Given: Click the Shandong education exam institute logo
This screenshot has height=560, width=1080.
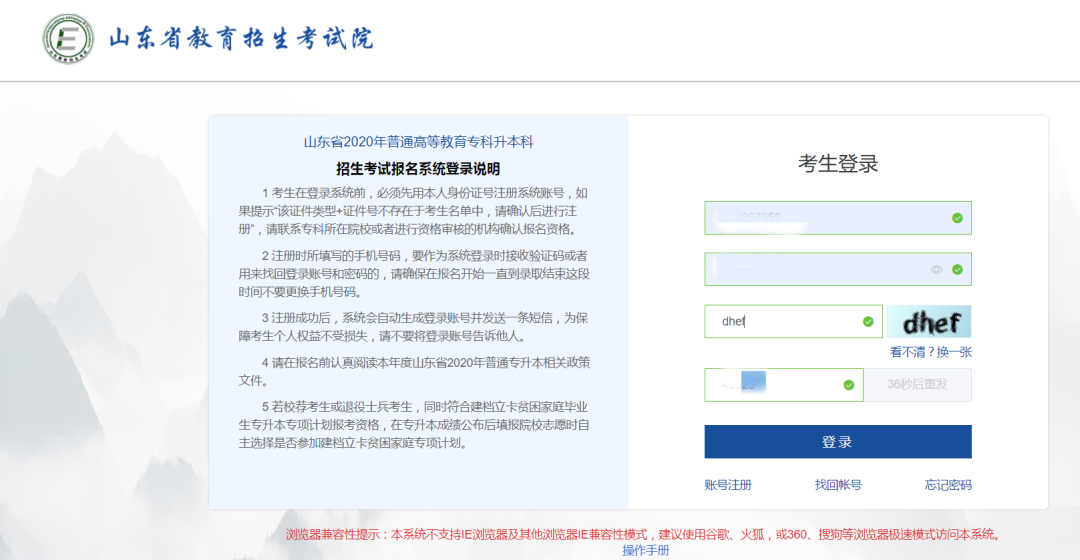Looking at the screenshot, I should coord(68,40).
